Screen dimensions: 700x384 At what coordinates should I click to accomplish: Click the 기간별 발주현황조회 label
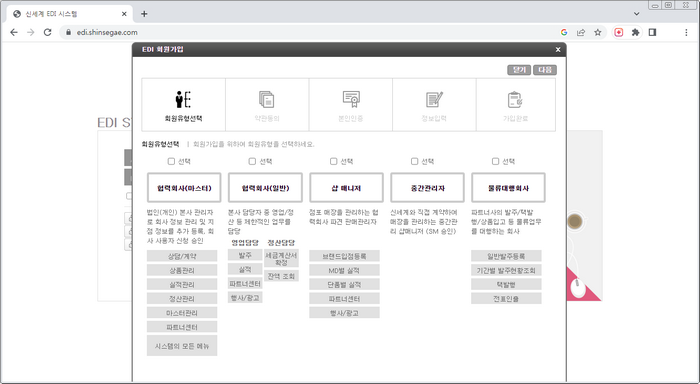click(506, 270)
